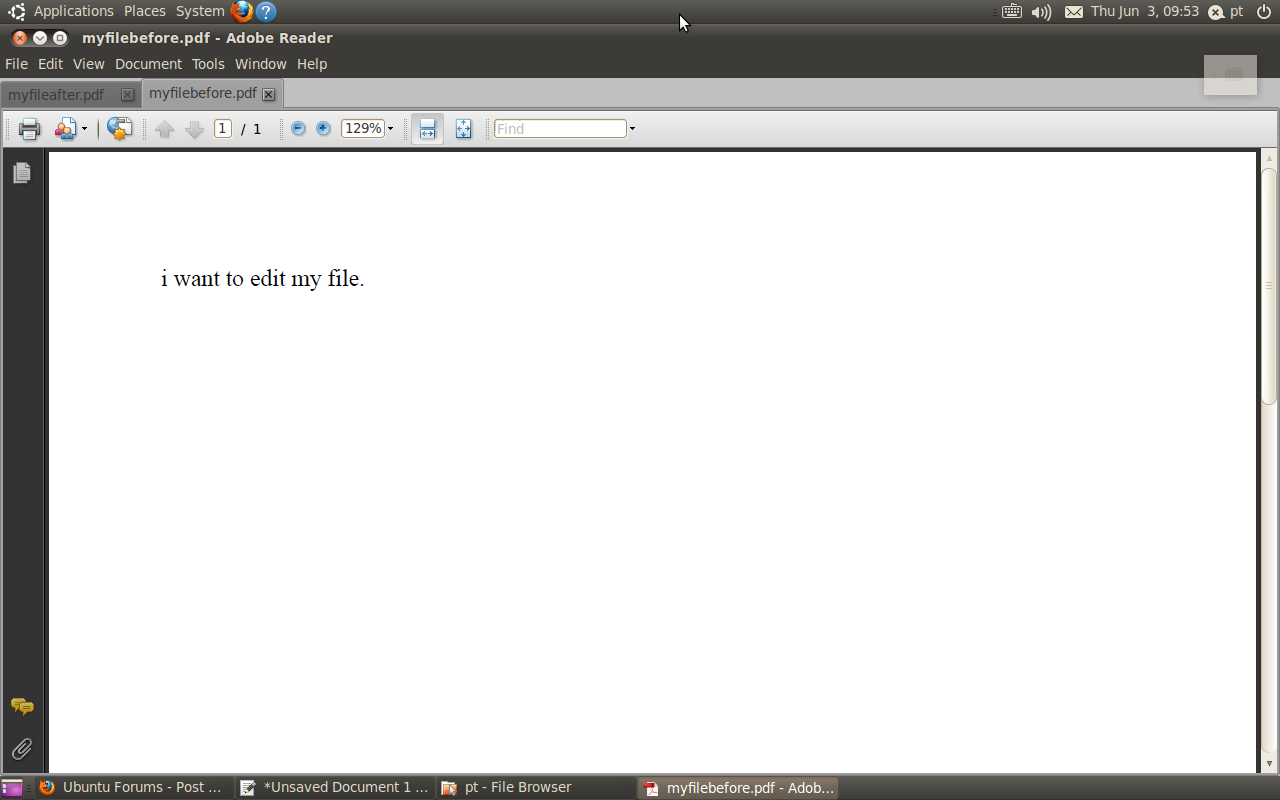Click the zoom in plus button

(323, 128)
